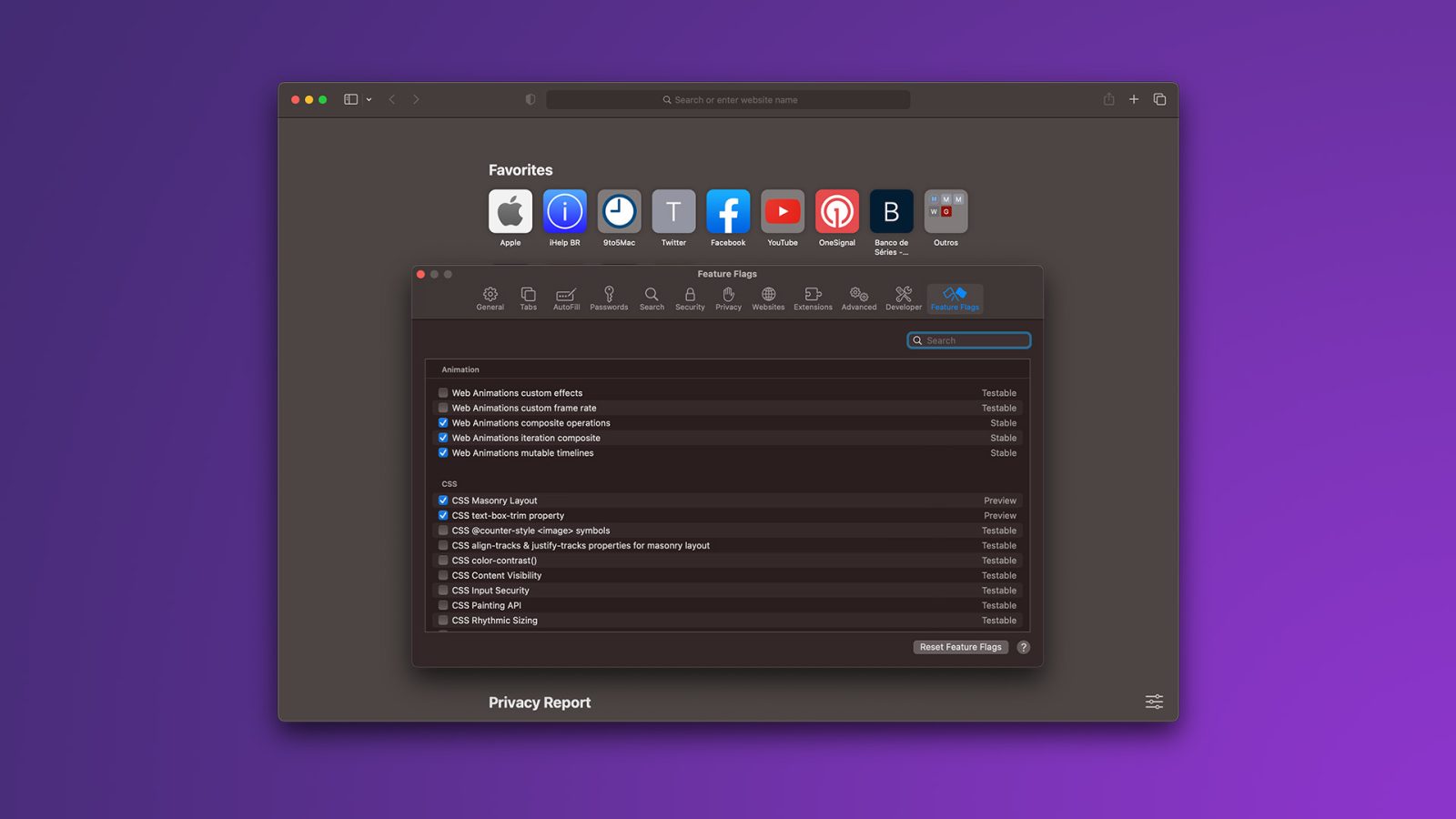Open the 9to5Mac favorite icon
The image size is (1456, 819).
coord(620,211)
